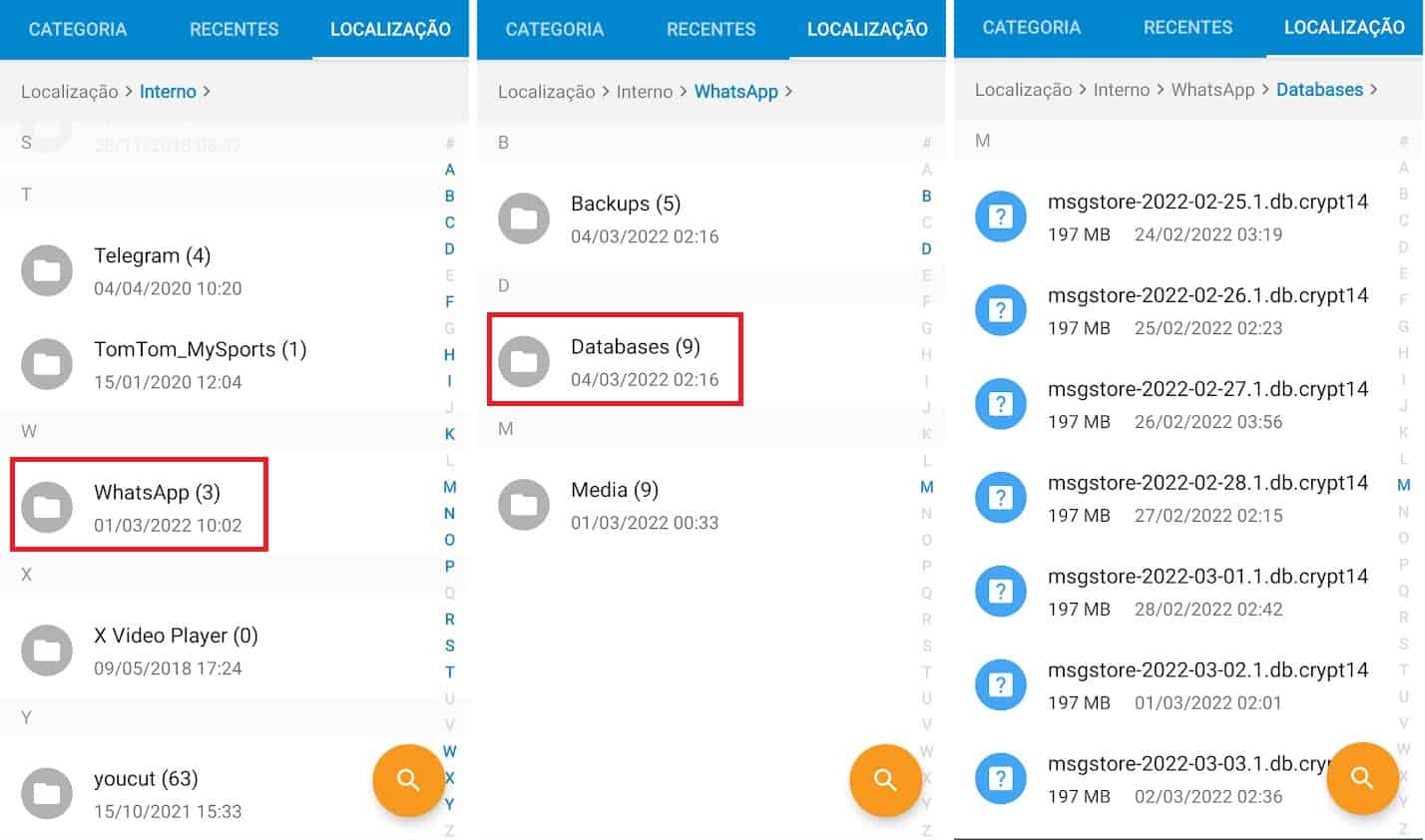Jump to letter A in left panel index
This screenshot has width=1425, height=840.
(450, 170)
